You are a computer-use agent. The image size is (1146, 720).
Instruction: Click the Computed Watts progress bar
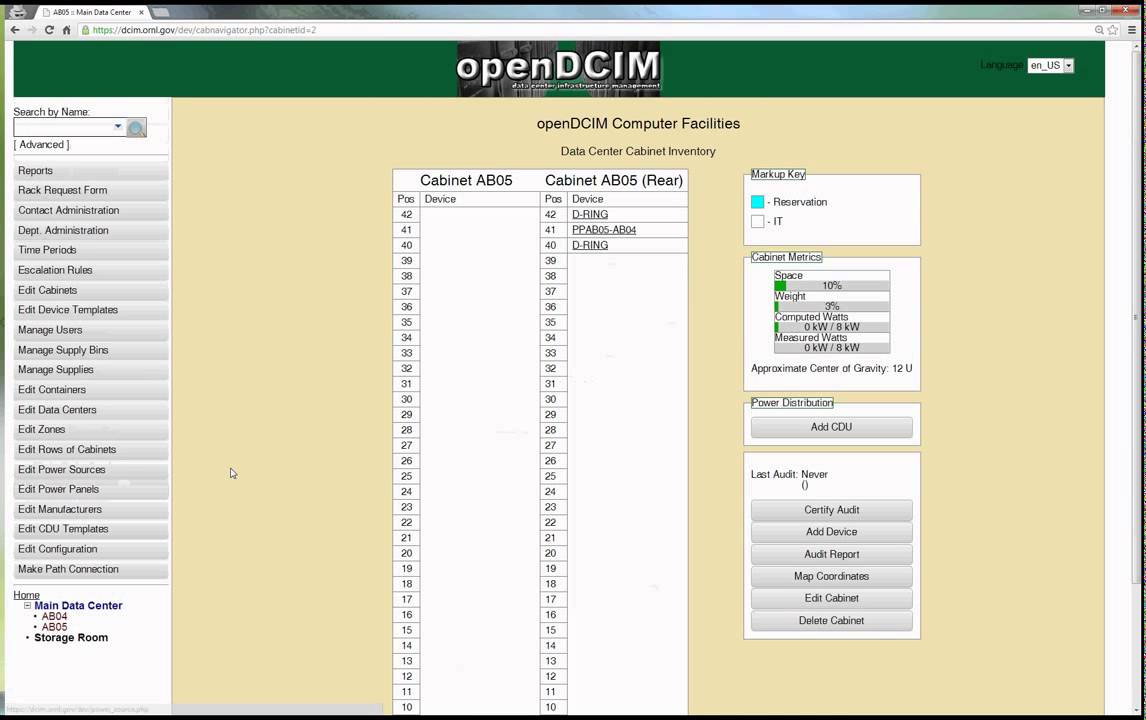point(832,327)
